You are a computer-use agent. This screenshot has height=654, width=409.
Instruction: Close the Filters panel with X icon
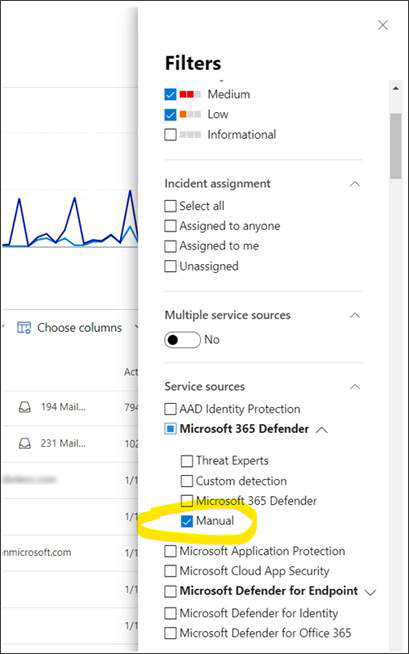383,25
